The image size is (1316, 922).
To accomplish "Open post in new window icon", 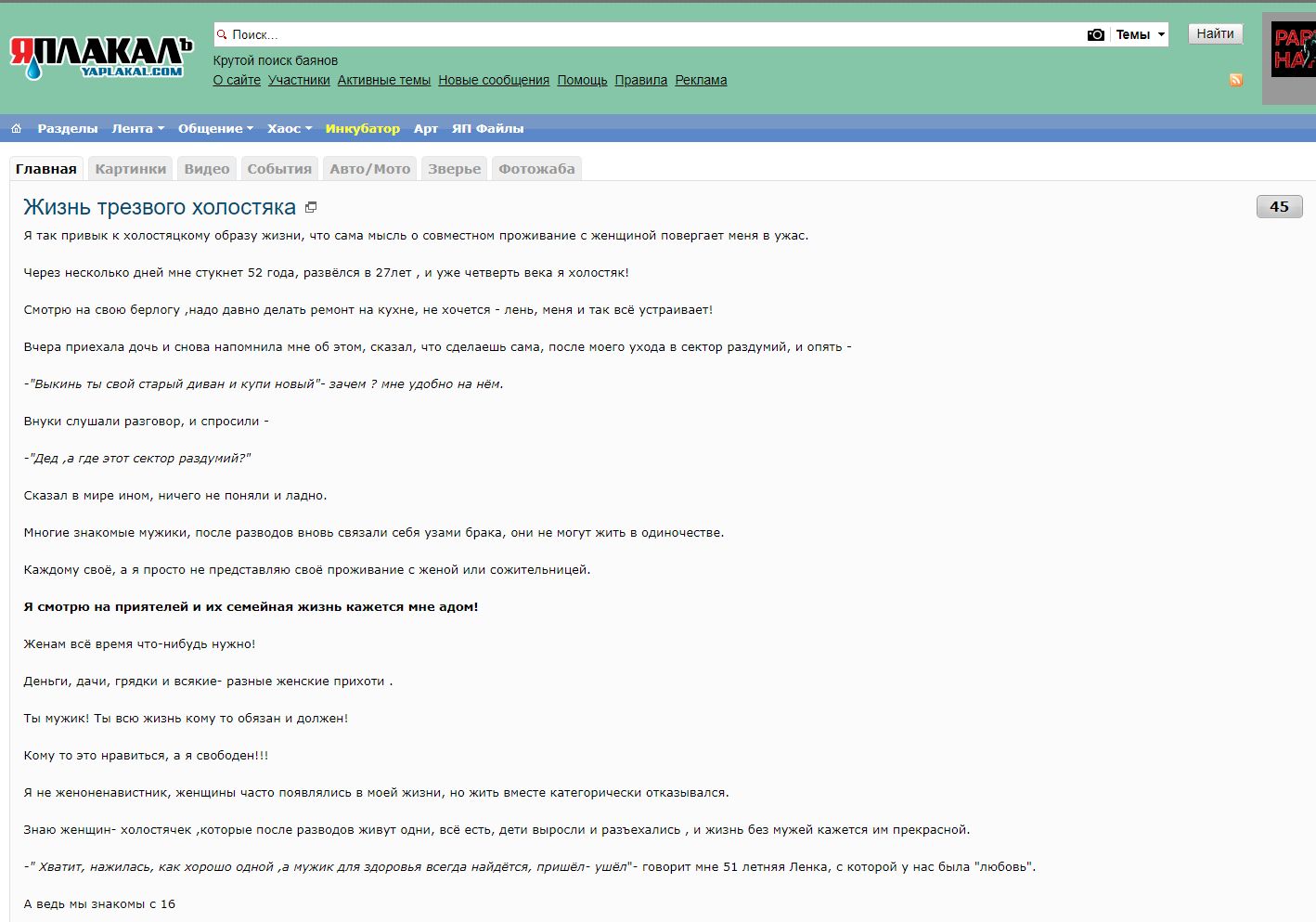I will click(x=311, y=207).
